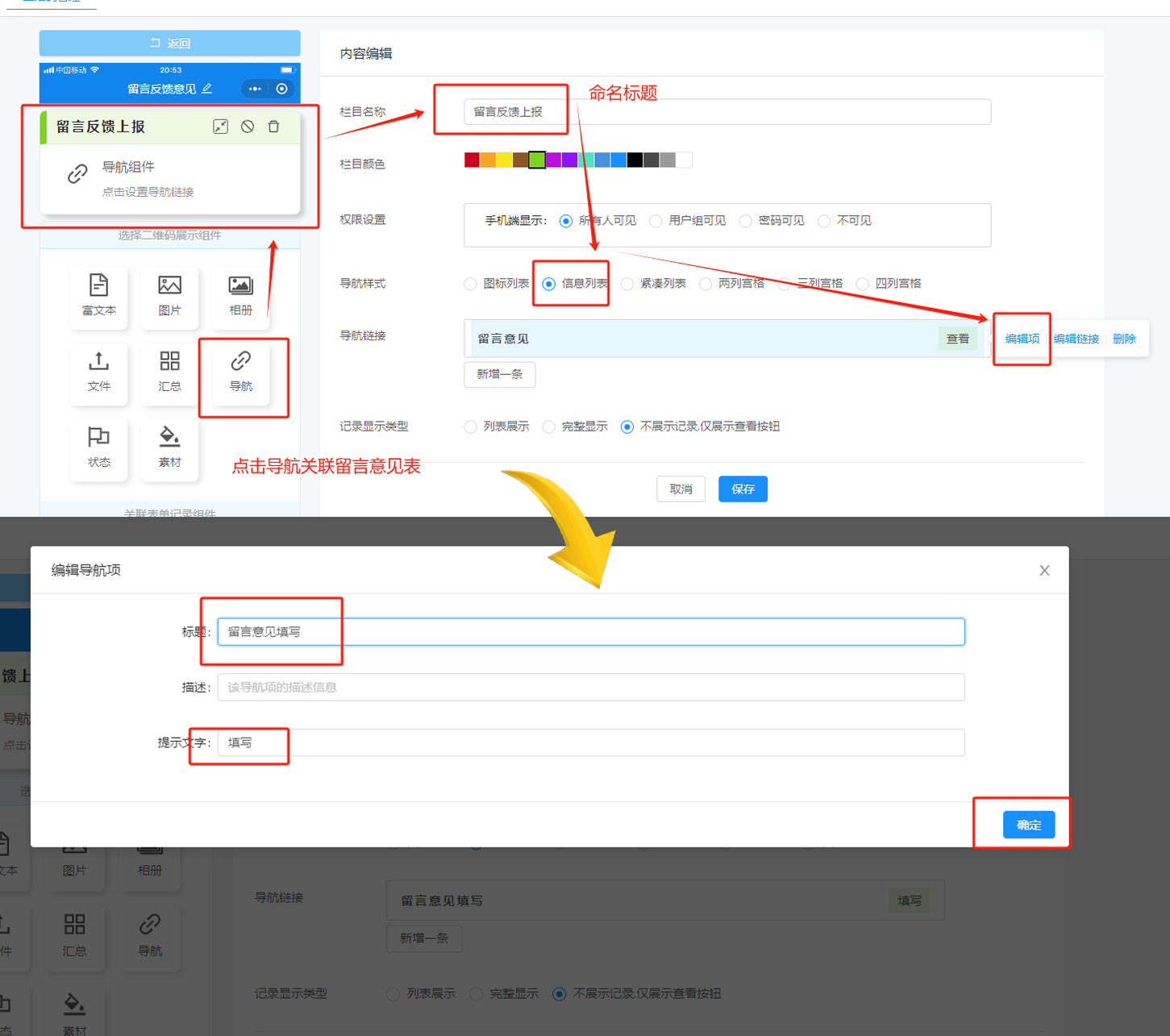Pick the 文件 file upload component
Screen dimensions: 1170x1036
[x=98, y=371]
